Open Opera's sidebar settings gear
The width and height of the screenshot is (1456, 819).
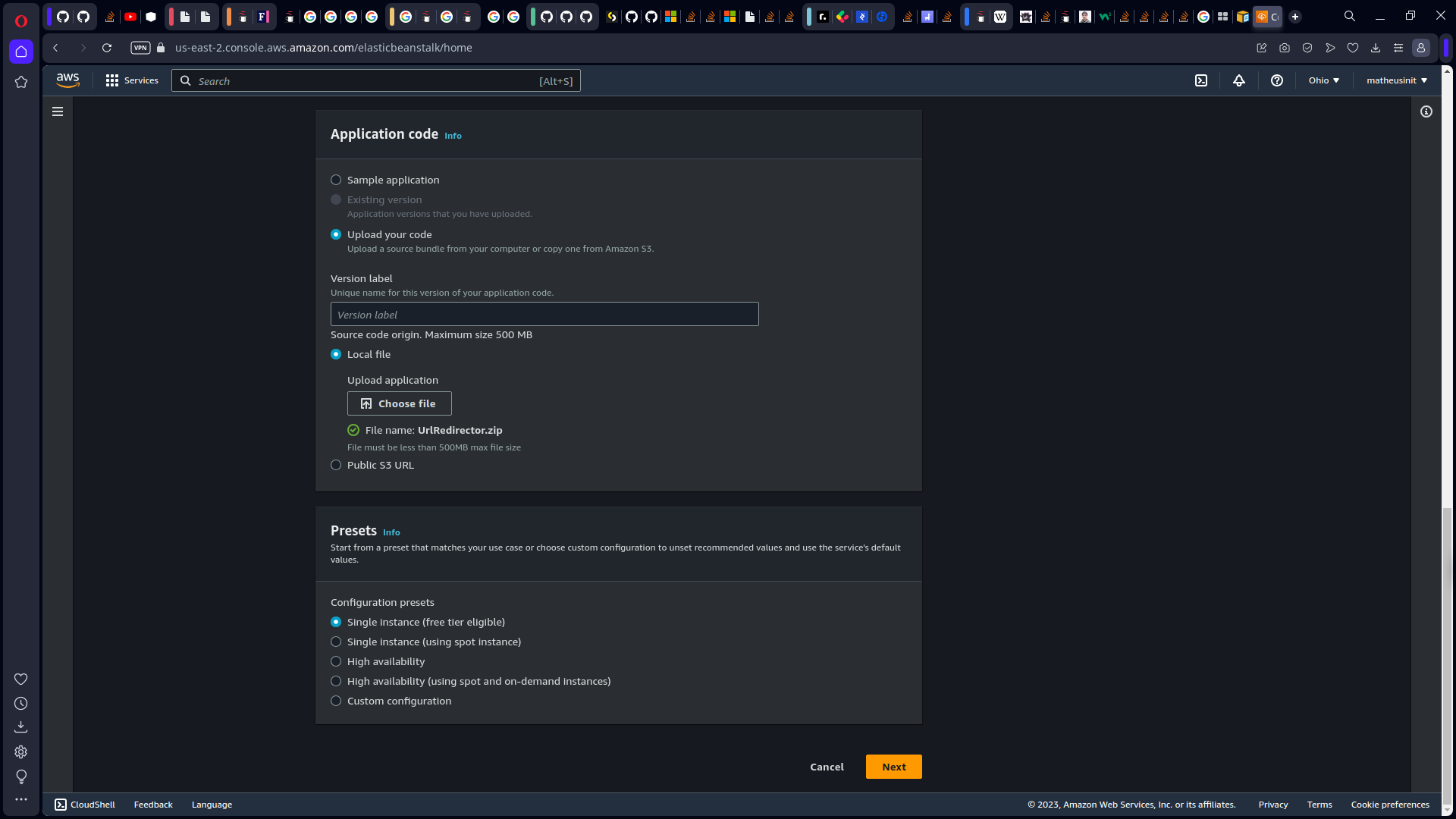tap(21, 752)
